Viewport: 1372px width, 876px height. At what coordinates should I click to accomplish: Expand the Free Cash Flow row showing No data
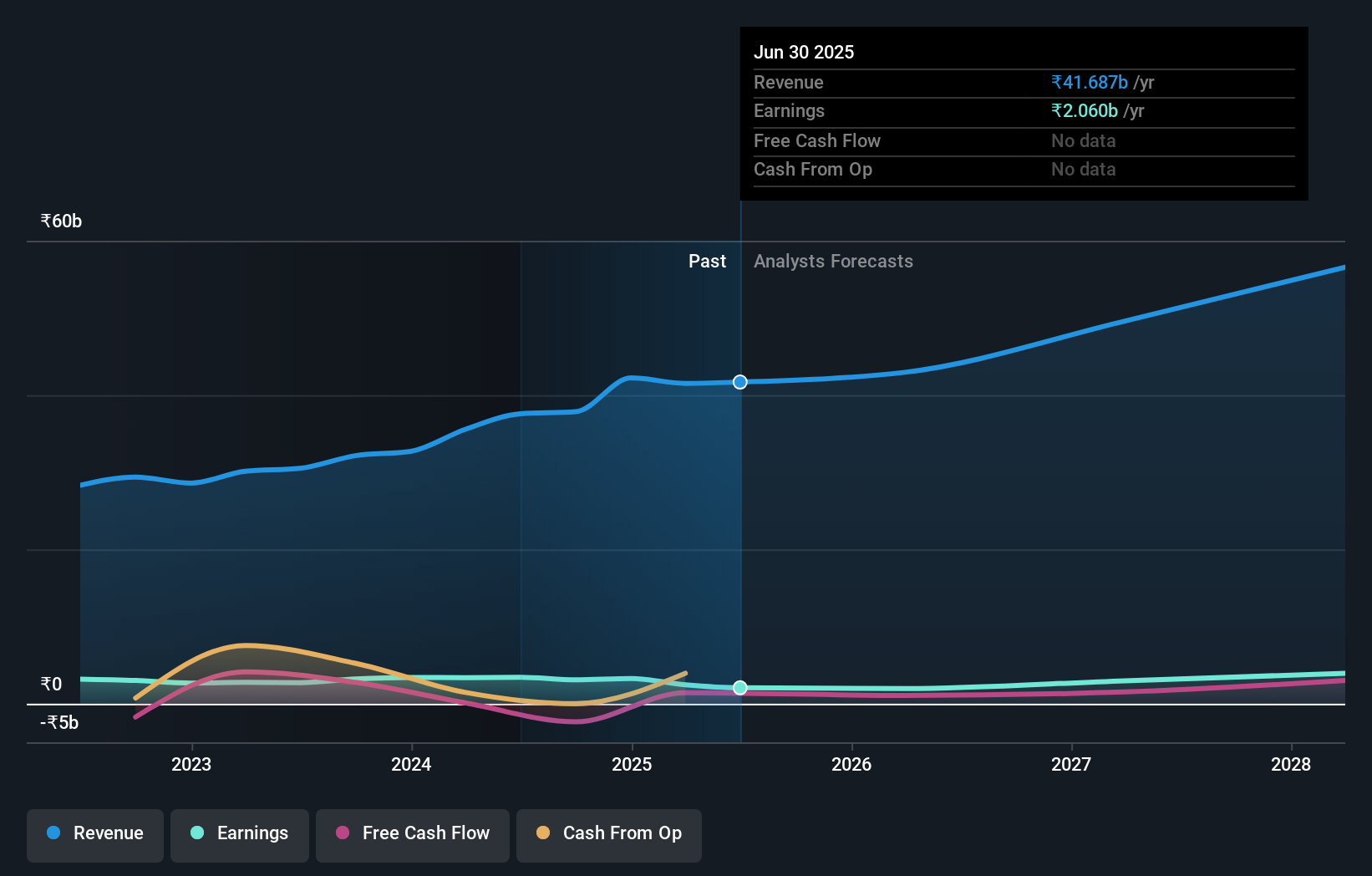pyautogui.click(x=816, y=141)
